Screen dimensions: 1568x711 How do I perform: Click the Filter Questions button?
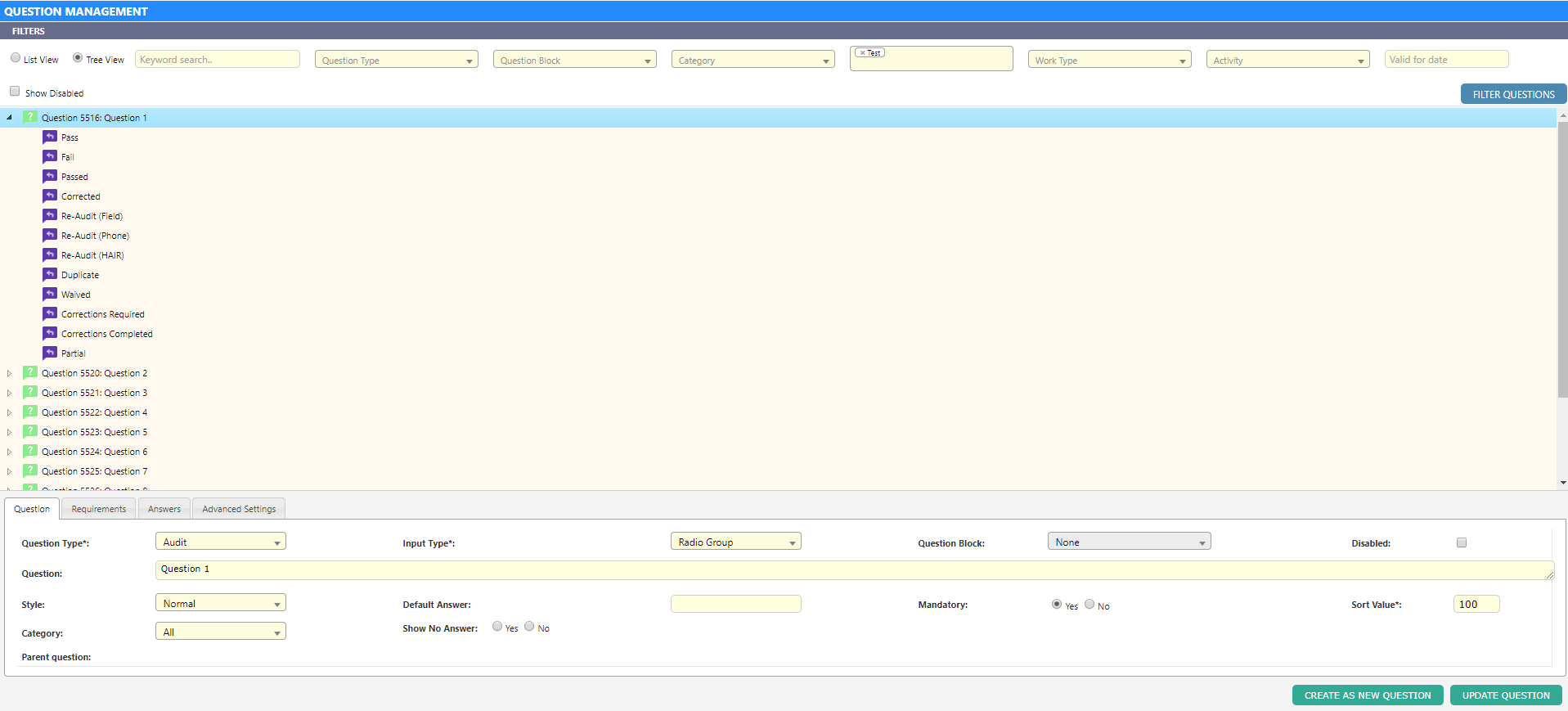[x=1512, y=94]
